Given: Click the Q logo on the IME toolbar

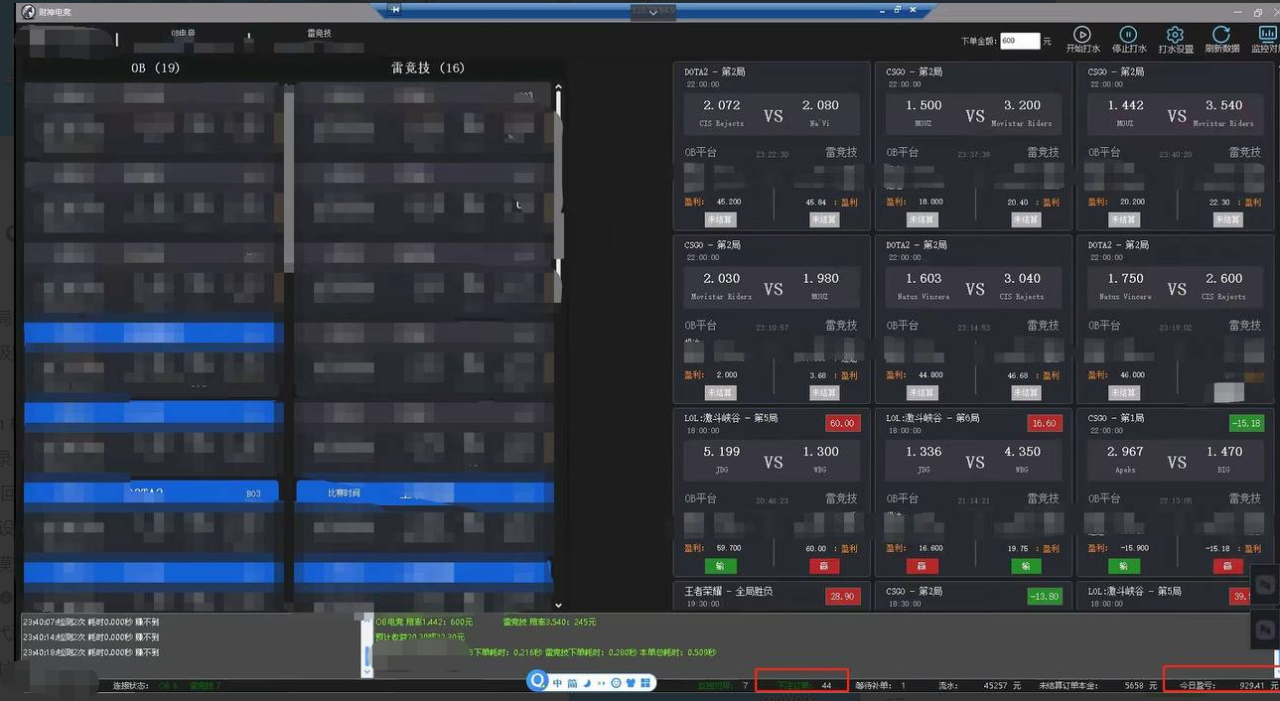Looking at the screenshot, I should click(x=539, y=682).
